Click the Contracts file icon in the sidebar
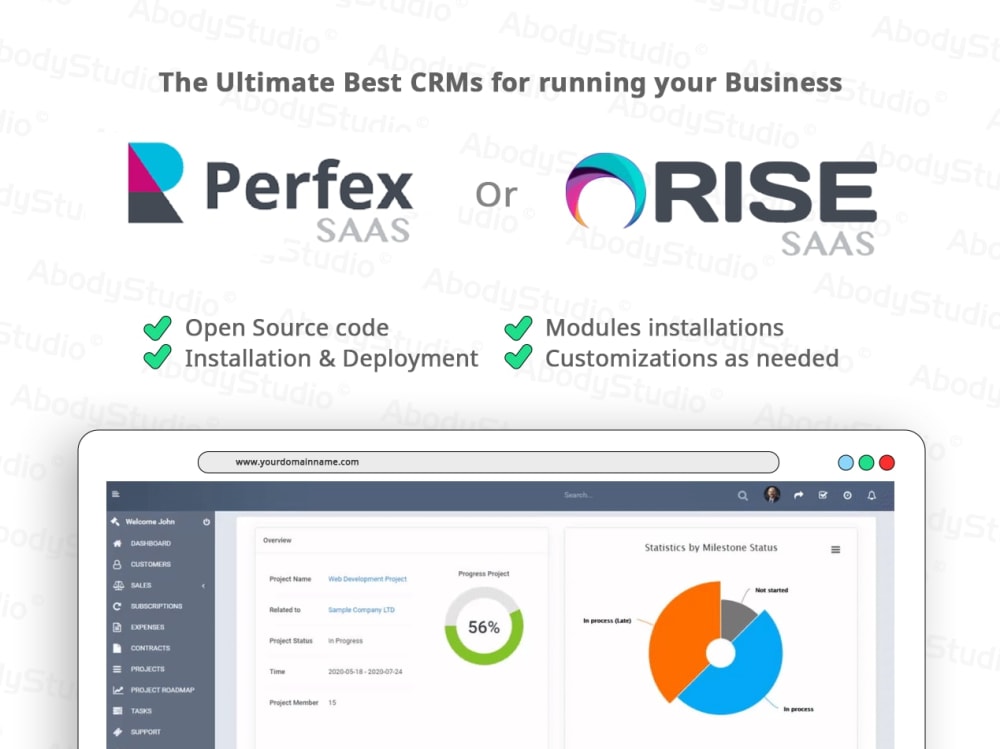 click(117, 648)
